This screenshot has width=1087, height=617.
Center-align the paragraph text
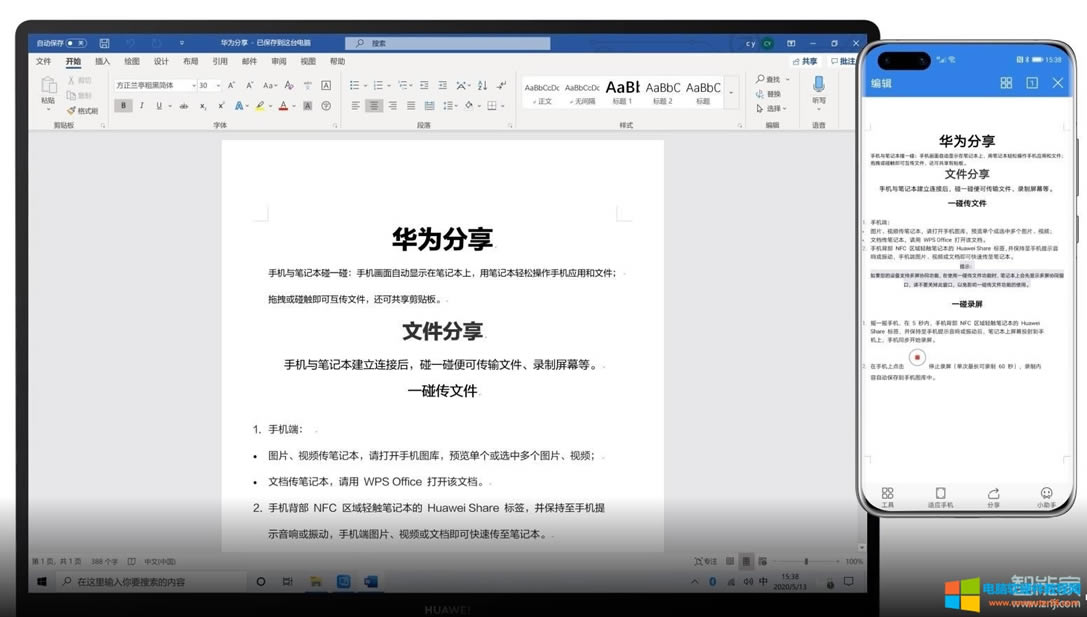[x=374, y=106]
